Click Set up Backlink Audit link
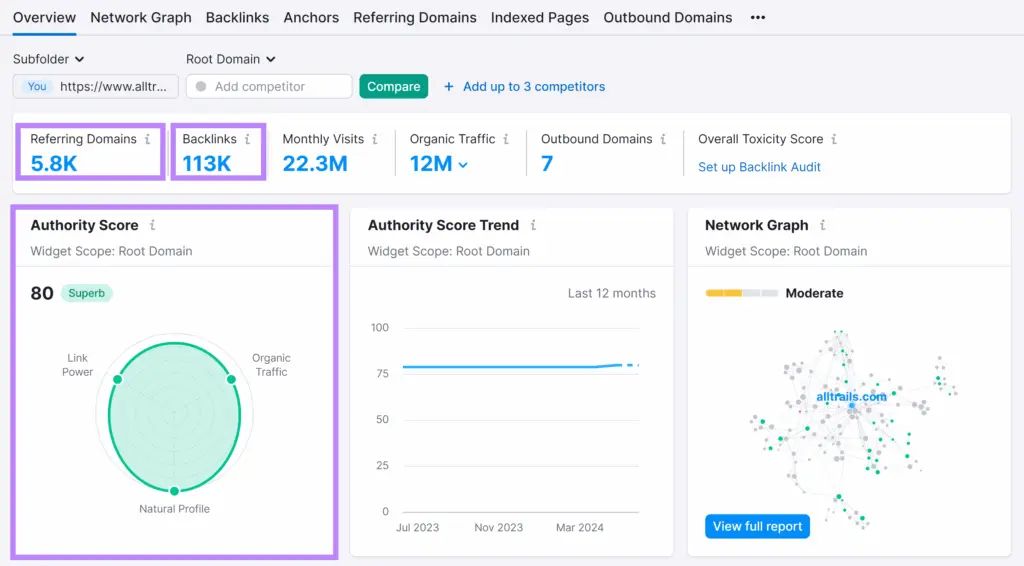Viewport: 1024px width, 566px height. pos(759,167)
